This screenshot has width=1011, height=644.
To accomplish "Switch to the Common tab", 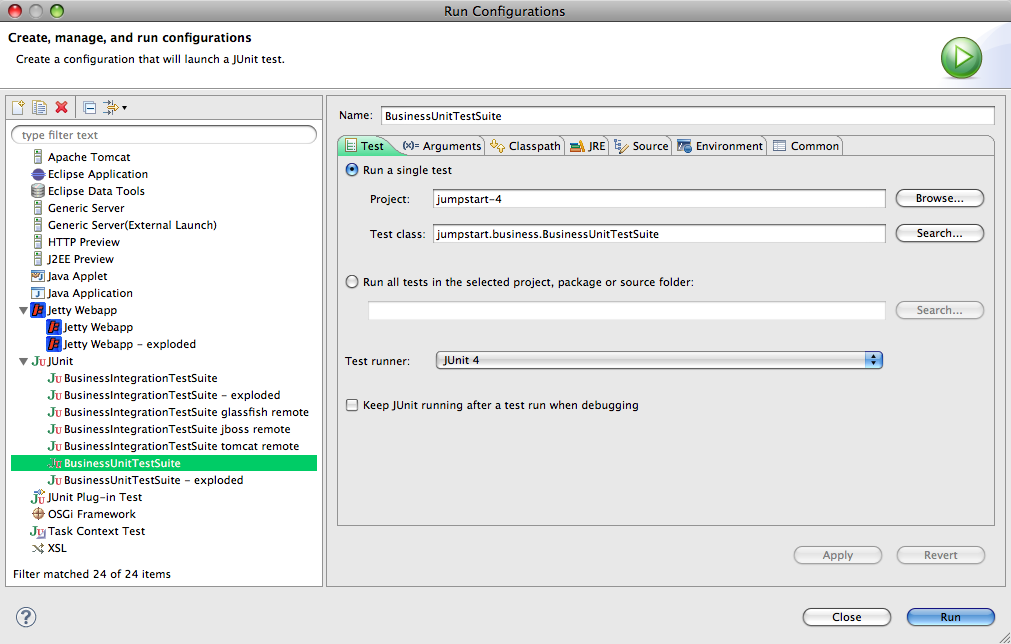I will tap(806, 146).
